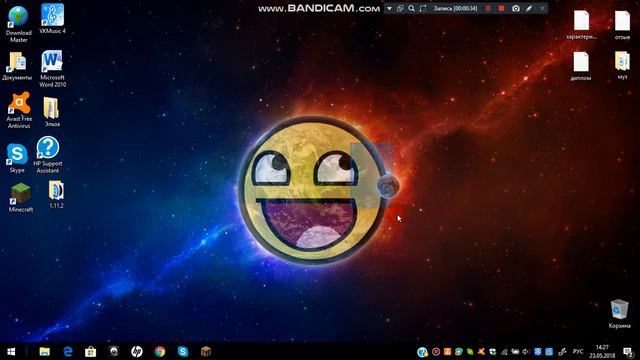The width and height of the screenshot is (640, 360).
Task: Open the HP Support Assistant desktop shortcut
Action: (48, 155)
